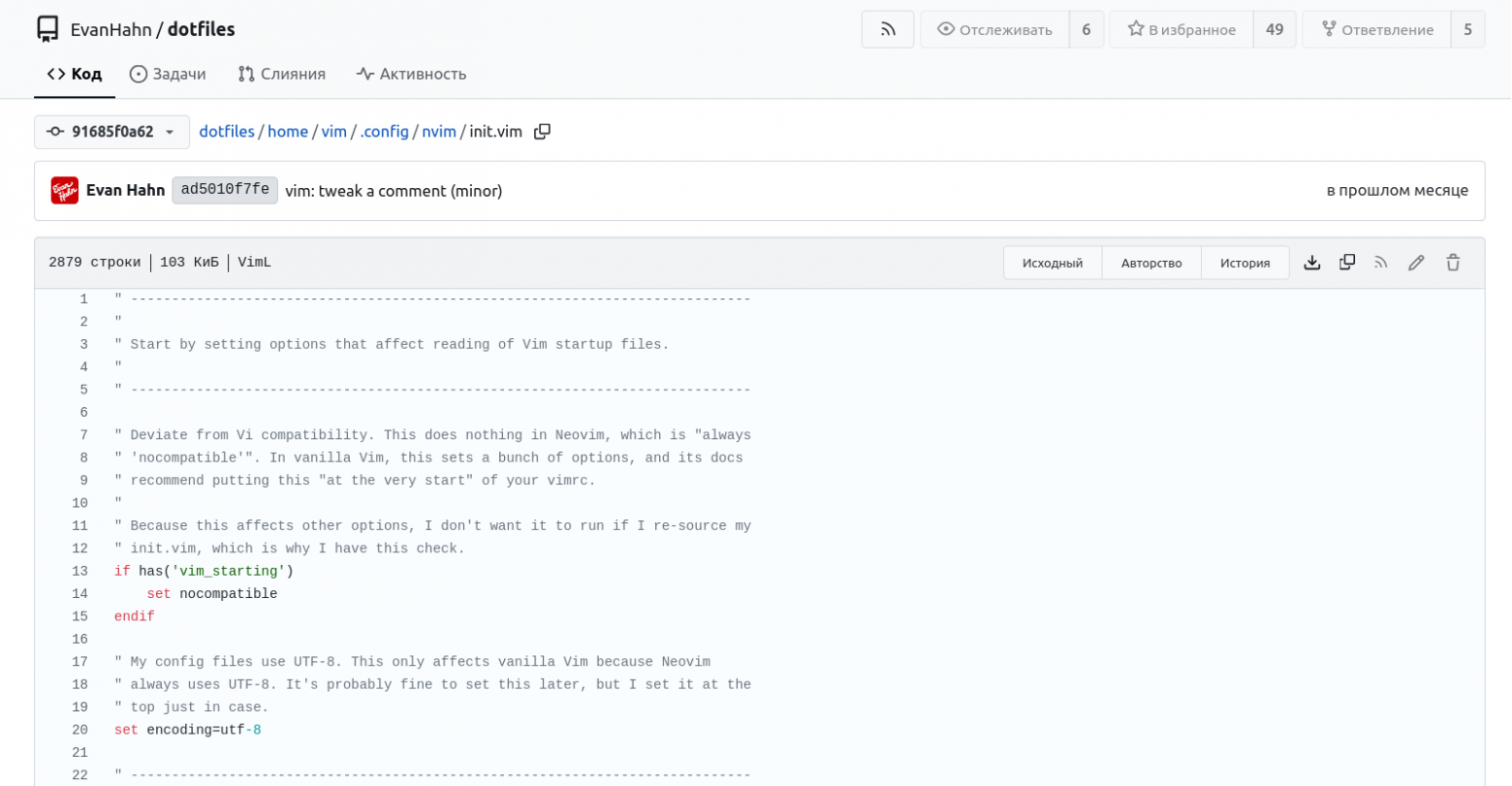The width and height of the screenshot is (1512, 786).
Task: Switch to the Задачи tab
Action: pyautogui.click(x=168, y=74)
